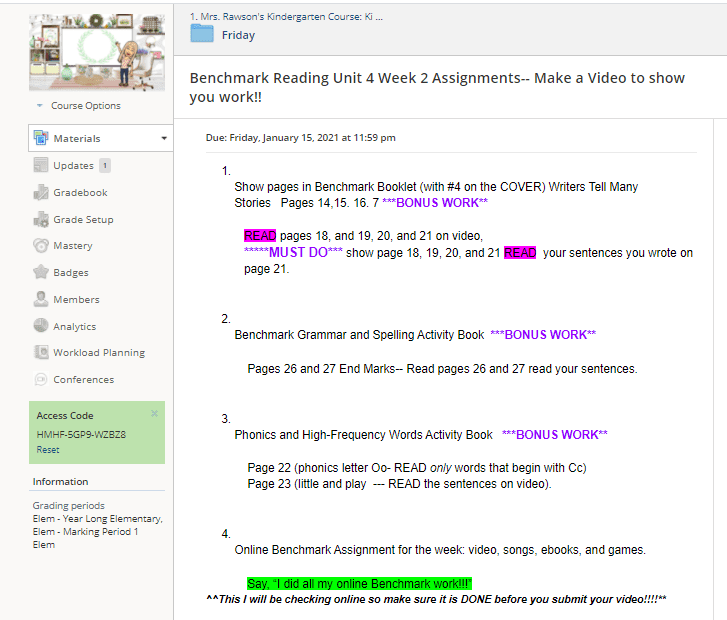Click the Workload Planning icon
The width and height of the screenshot is (727, 620).
[x=41, y=352]
